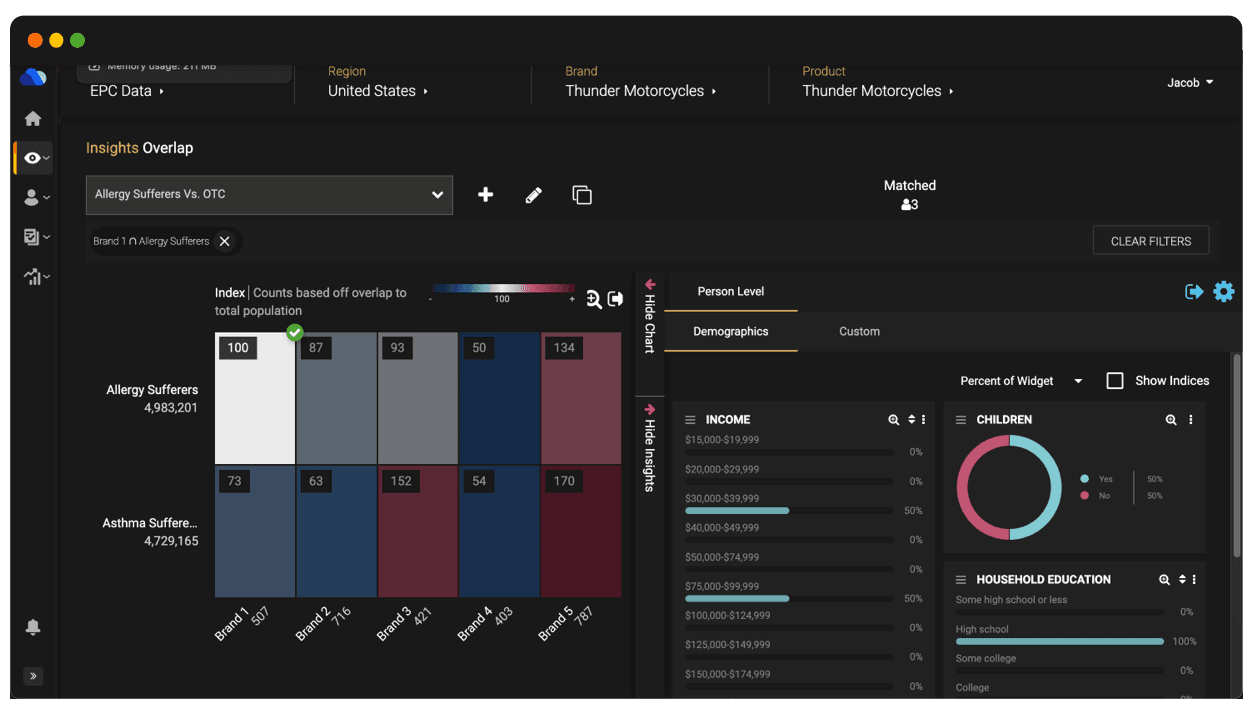Click the pencil edit icon
Image resolution: width=1252 pixels, height=704 pixels.
coord(533,195)
